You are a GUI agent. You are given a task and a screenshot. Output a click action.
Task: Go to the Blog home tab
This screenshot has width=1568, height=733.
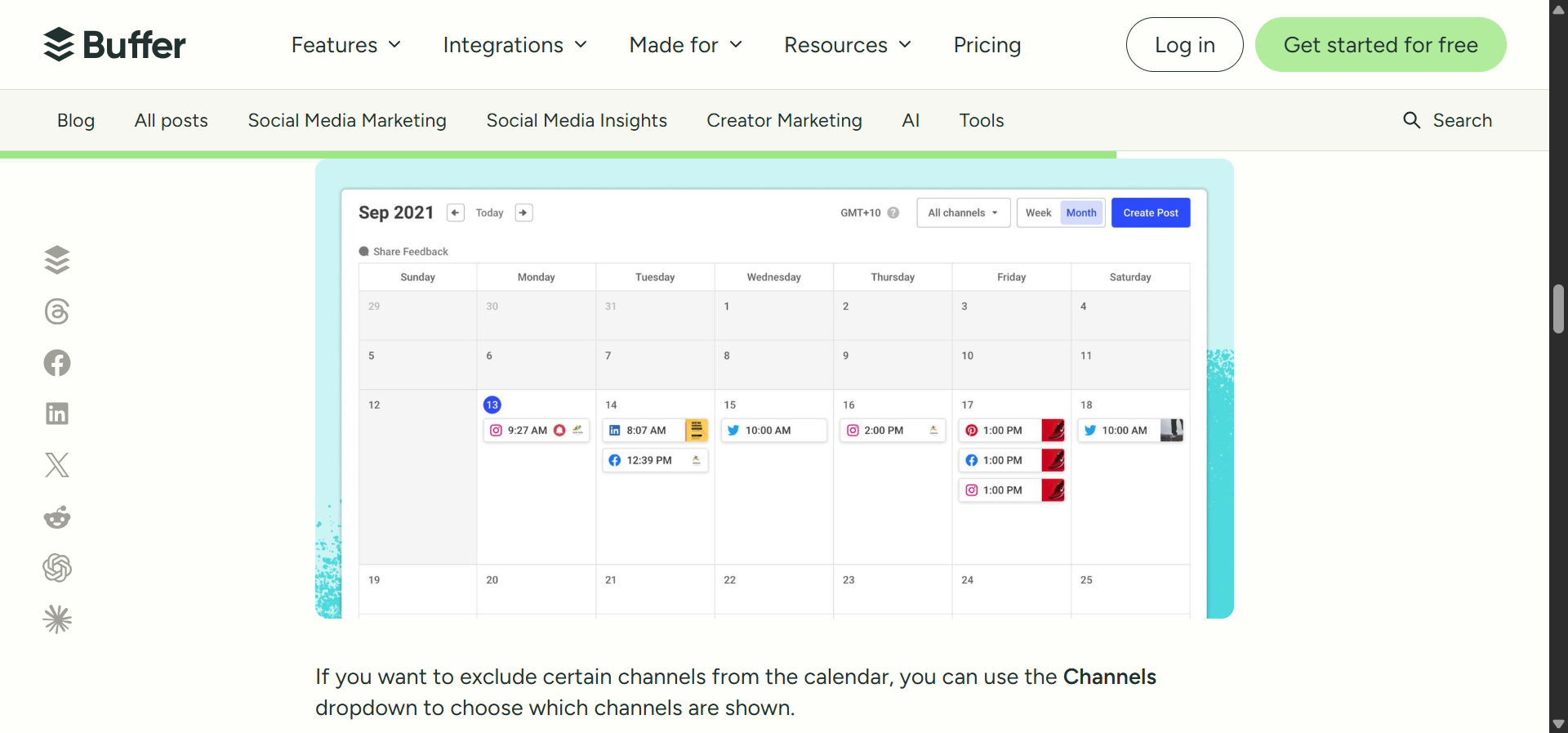[76, 120]
